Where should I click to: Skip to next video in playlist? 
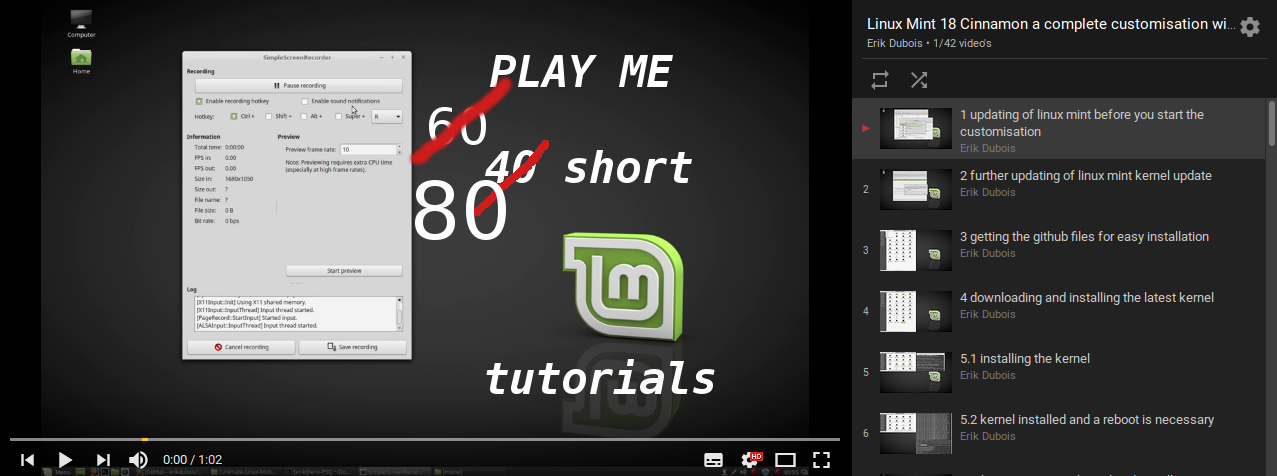(102, 459)
